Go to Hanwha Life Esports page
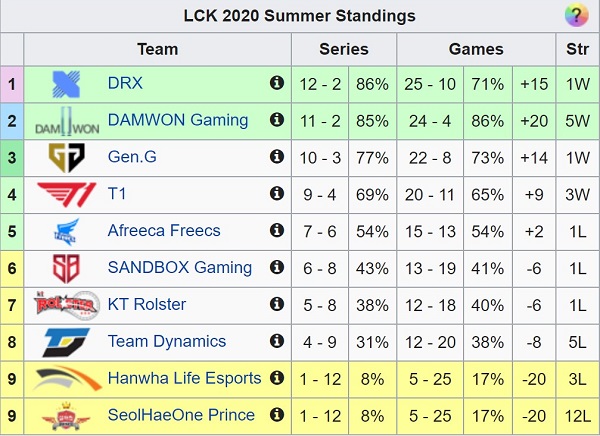 [184, 379]
